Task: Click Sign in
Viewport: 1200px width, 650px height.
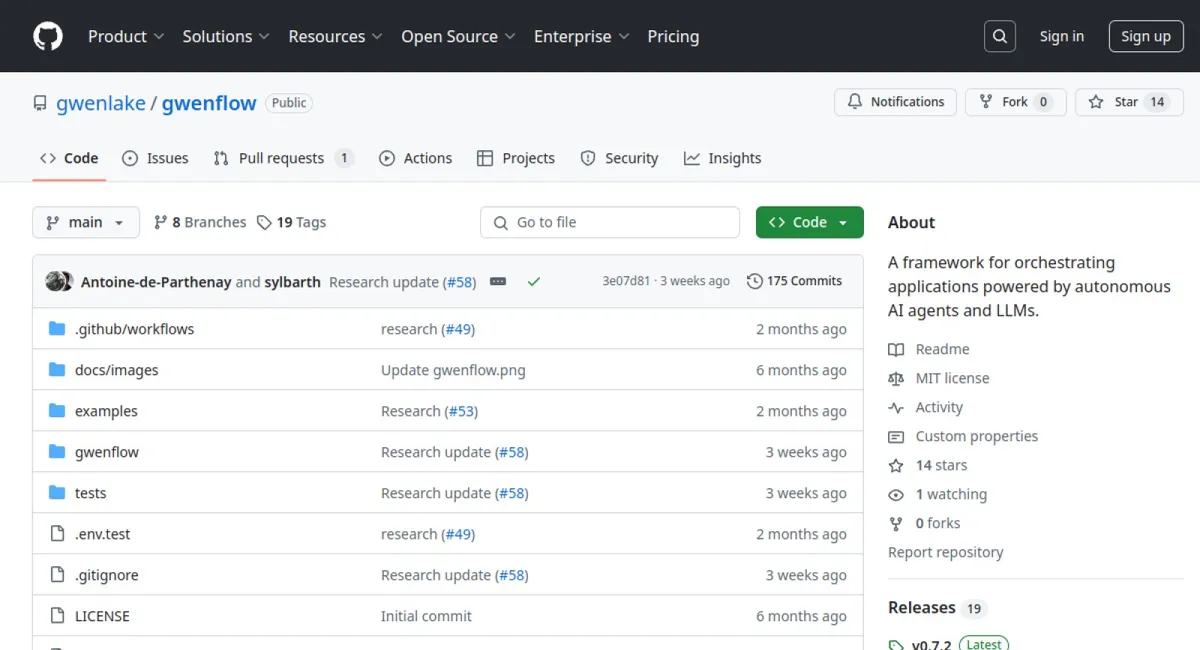Action: [x=1061, y=36]
